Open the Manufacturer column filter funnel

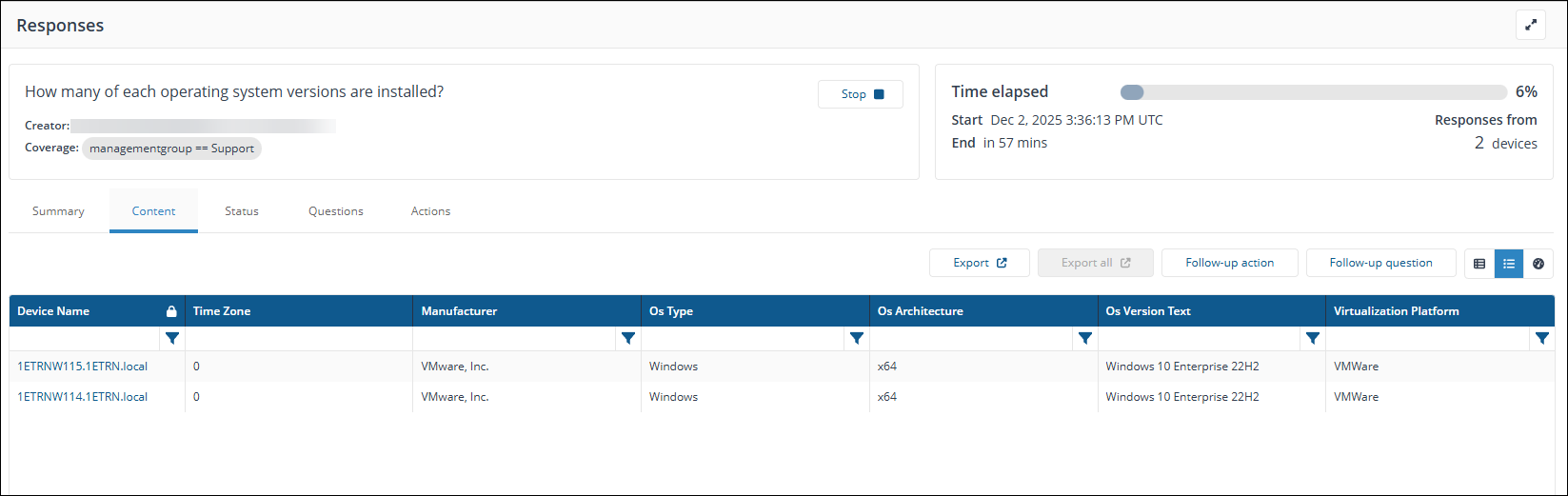628,338
